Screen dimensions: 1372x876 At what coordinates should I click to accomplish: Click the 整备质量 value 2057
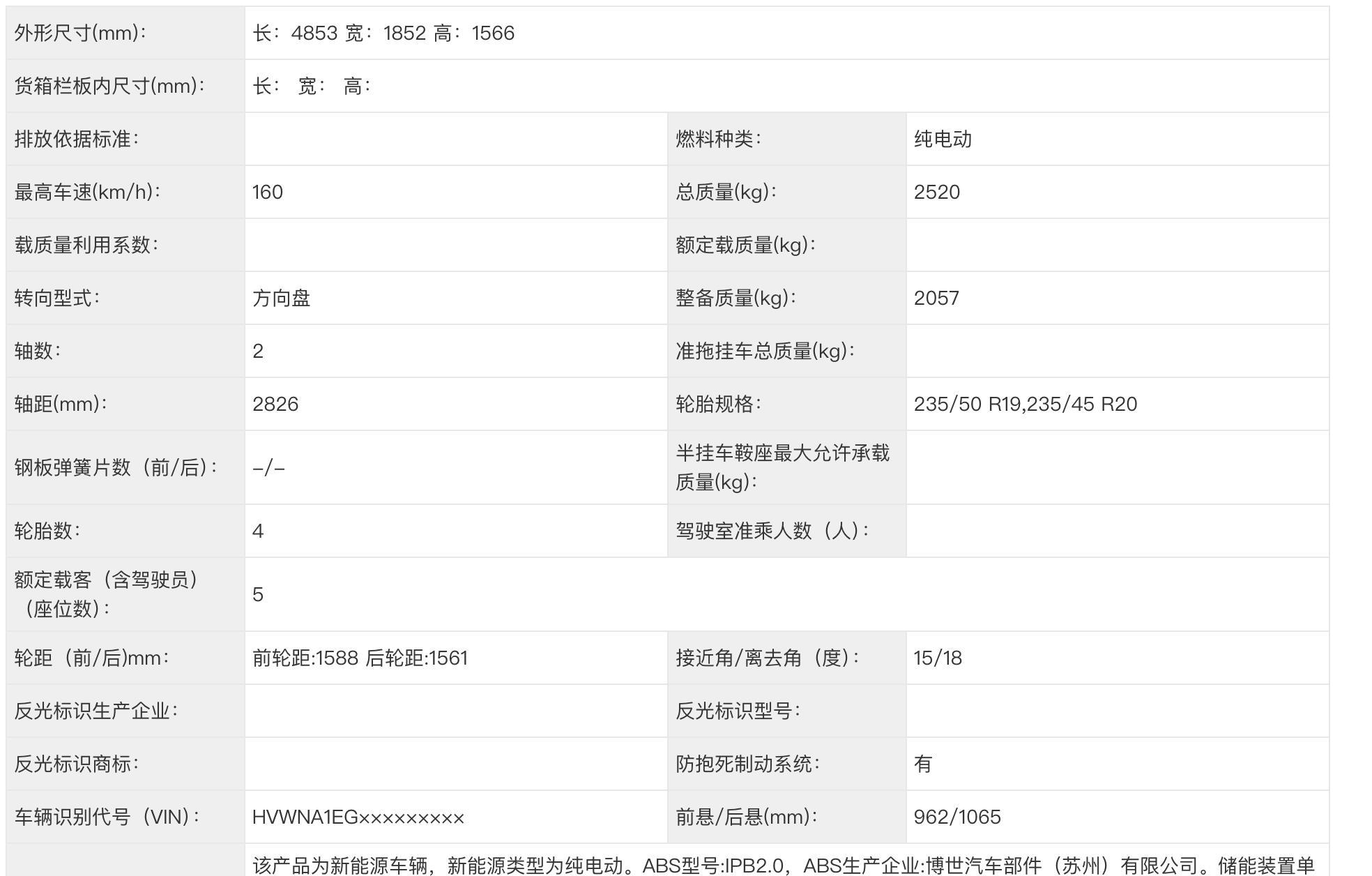[x=936, y=299]
